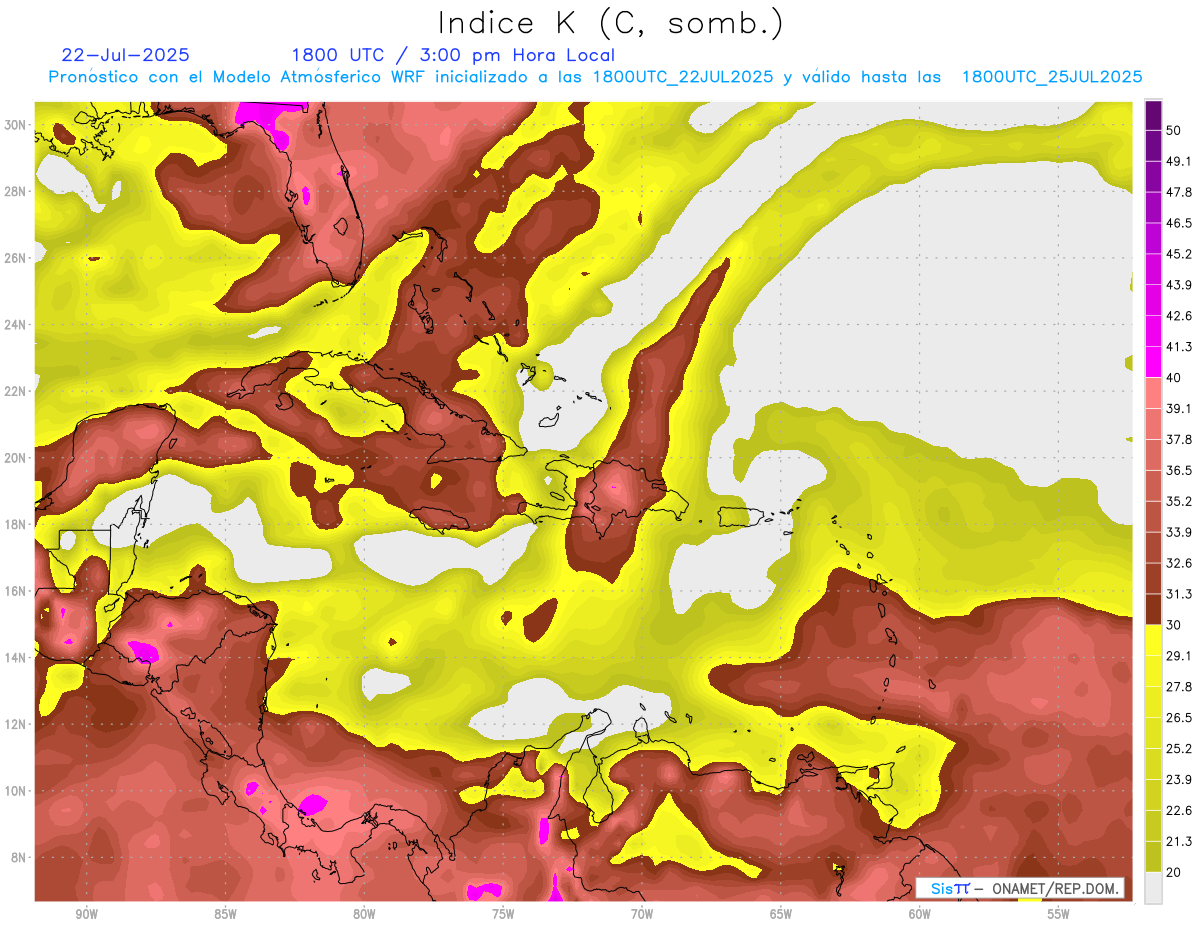The image size is (1200, 927).
Task: Click the magenta band between 40 and 41.3
Action: 1153,362
